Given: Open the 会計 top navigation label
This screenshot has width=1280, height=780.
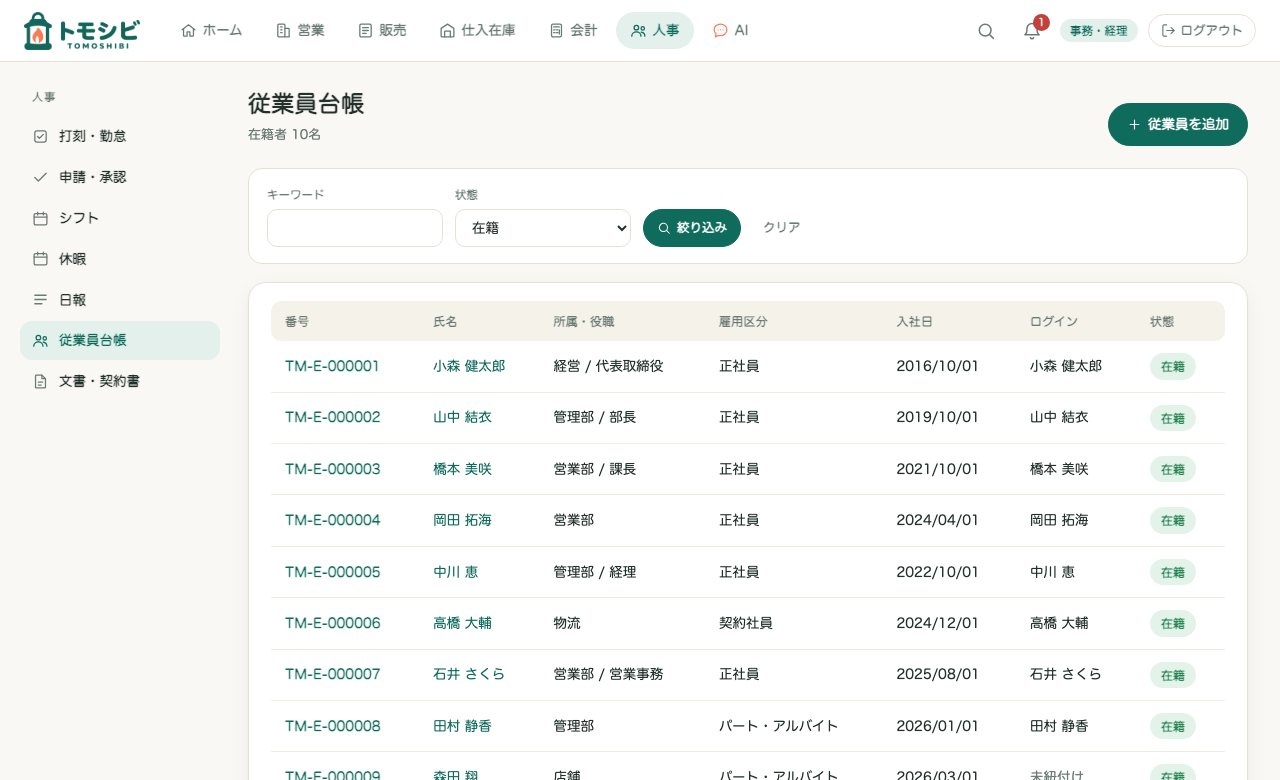Looking at the screenshot, I should tap(584, 31).
